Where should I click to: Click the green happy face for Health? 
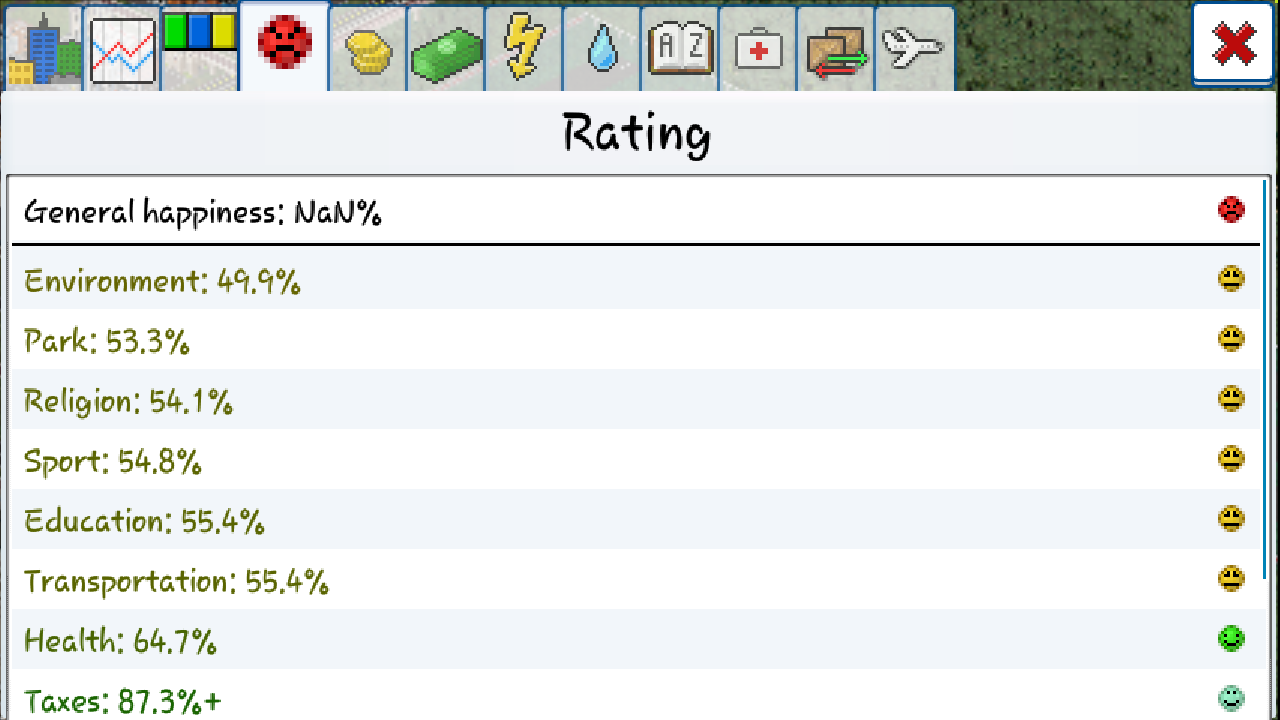click(x=1231, y=638)
